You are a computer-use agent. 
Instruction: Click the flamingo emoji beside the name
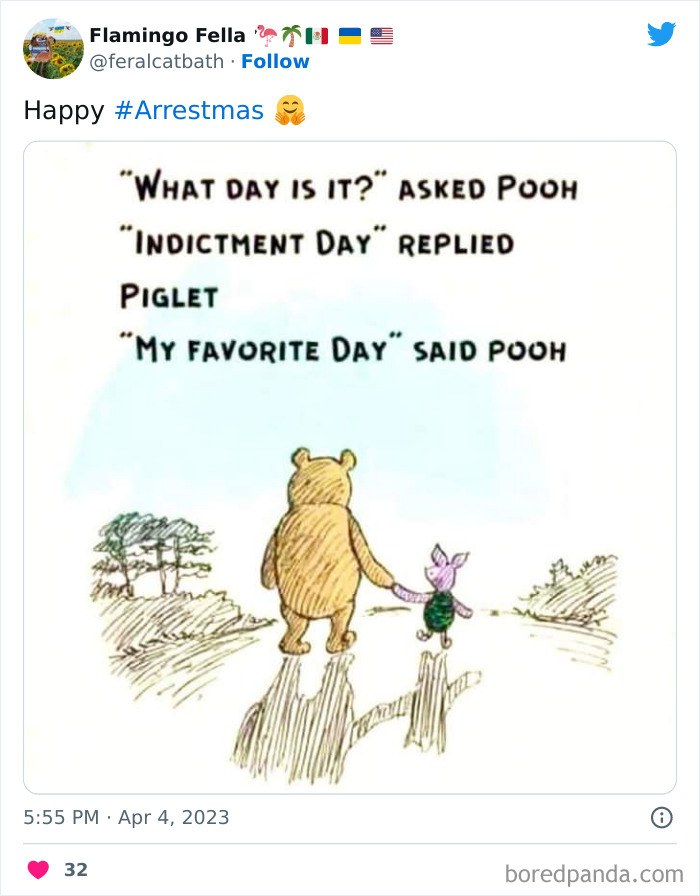pyautogui.click(x=267, y=36)
